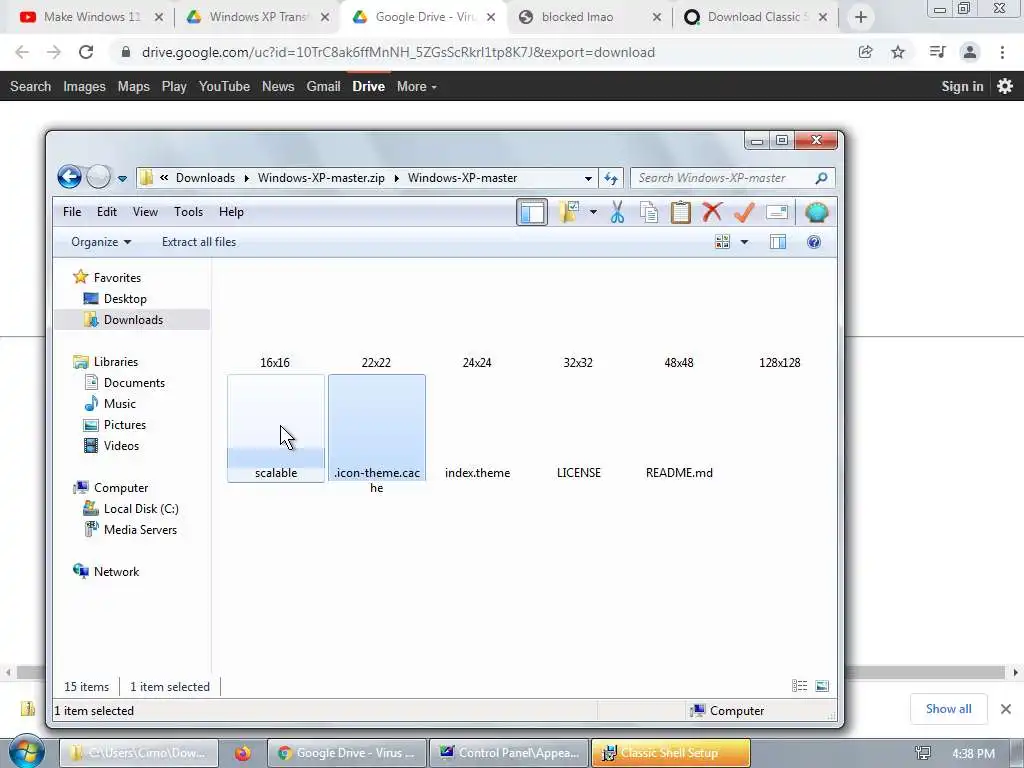This screenshot has height=768, width=1024.
Task: Expand breadcrumb arrow after Downloads
Action: point(246,178)
